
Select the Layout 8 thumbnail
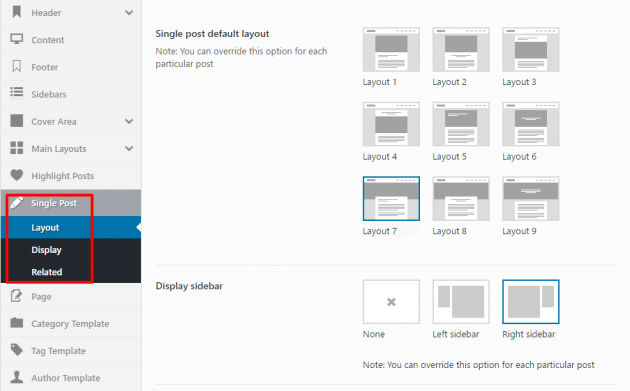[x=461, y=199]
